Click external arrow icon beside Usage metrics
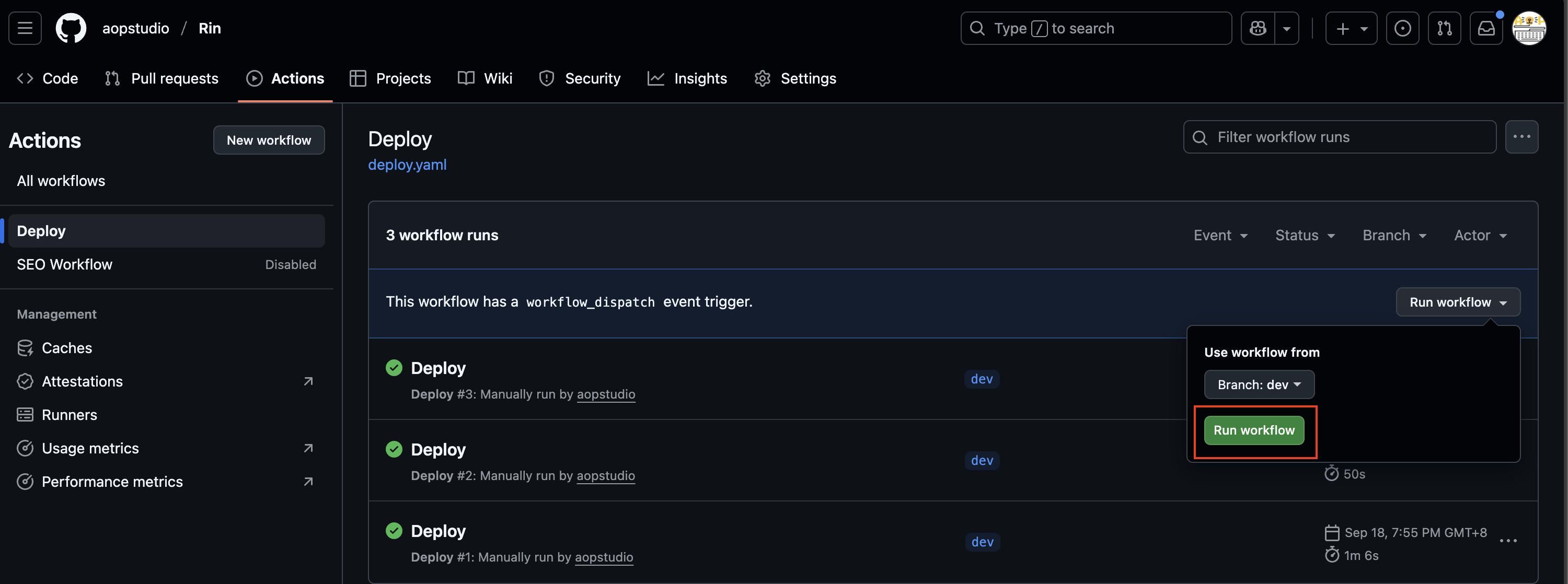This screenshot has height=584, width=1568. [308, 448]
